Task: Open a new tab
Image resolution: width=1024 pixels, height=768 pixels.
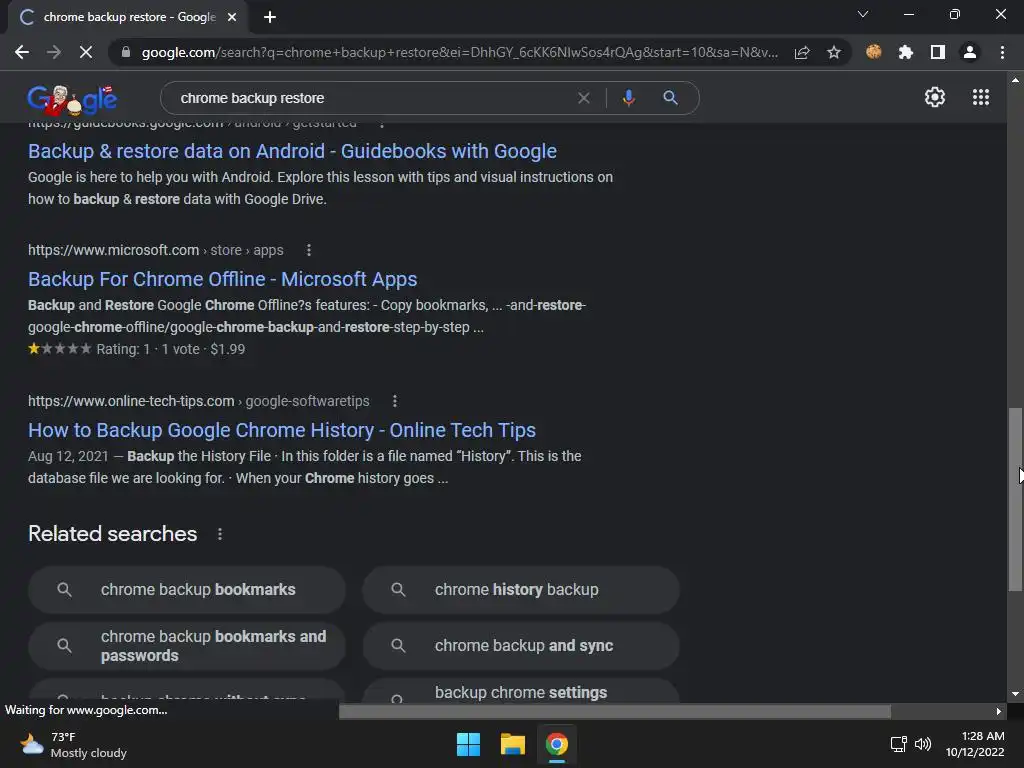Action: (270, 17)
